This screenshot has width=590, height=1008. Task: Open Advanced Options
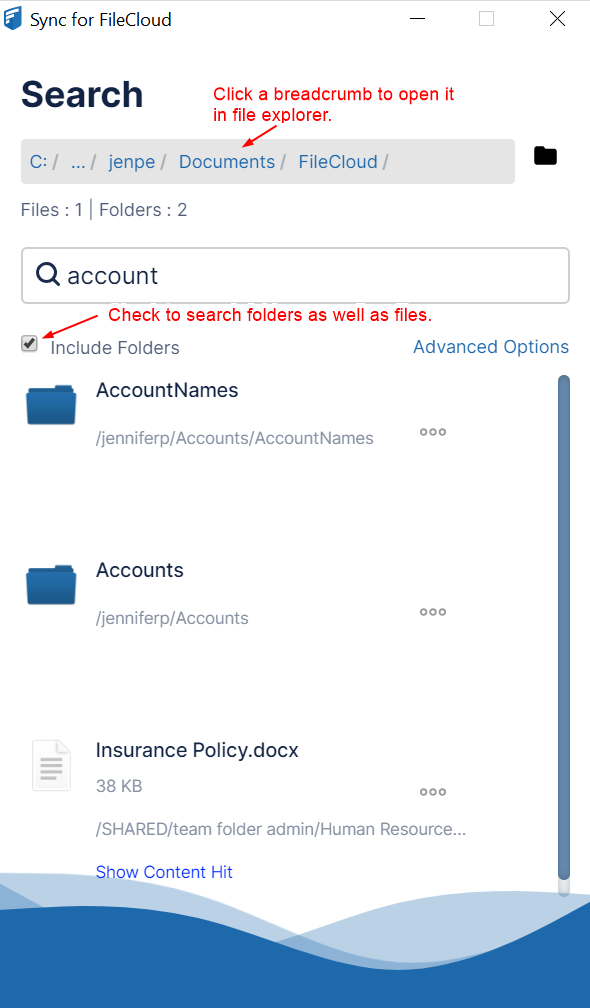[x=490, y=346]
